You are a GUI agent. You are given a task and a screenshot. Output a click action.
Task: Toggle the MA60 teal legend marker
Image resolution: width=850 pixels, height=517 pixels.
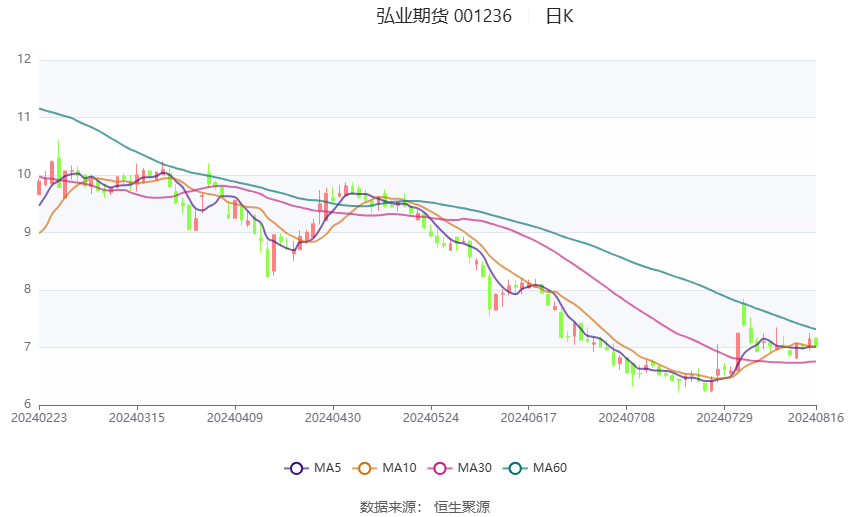pyautogui.click(x=512, y=468)
